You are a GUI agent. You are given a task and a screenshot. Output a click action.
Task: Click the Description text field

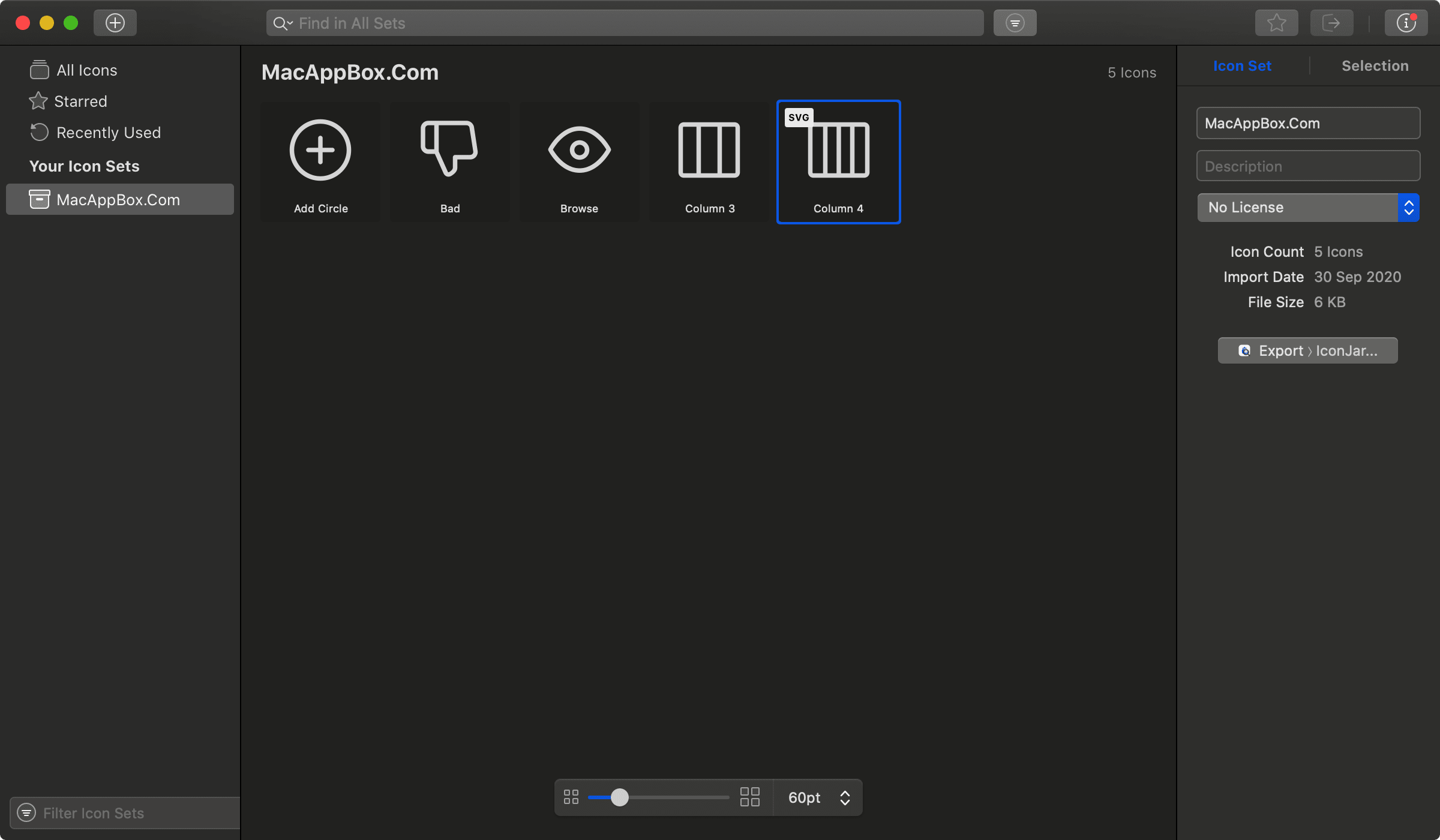[1308, 166]
